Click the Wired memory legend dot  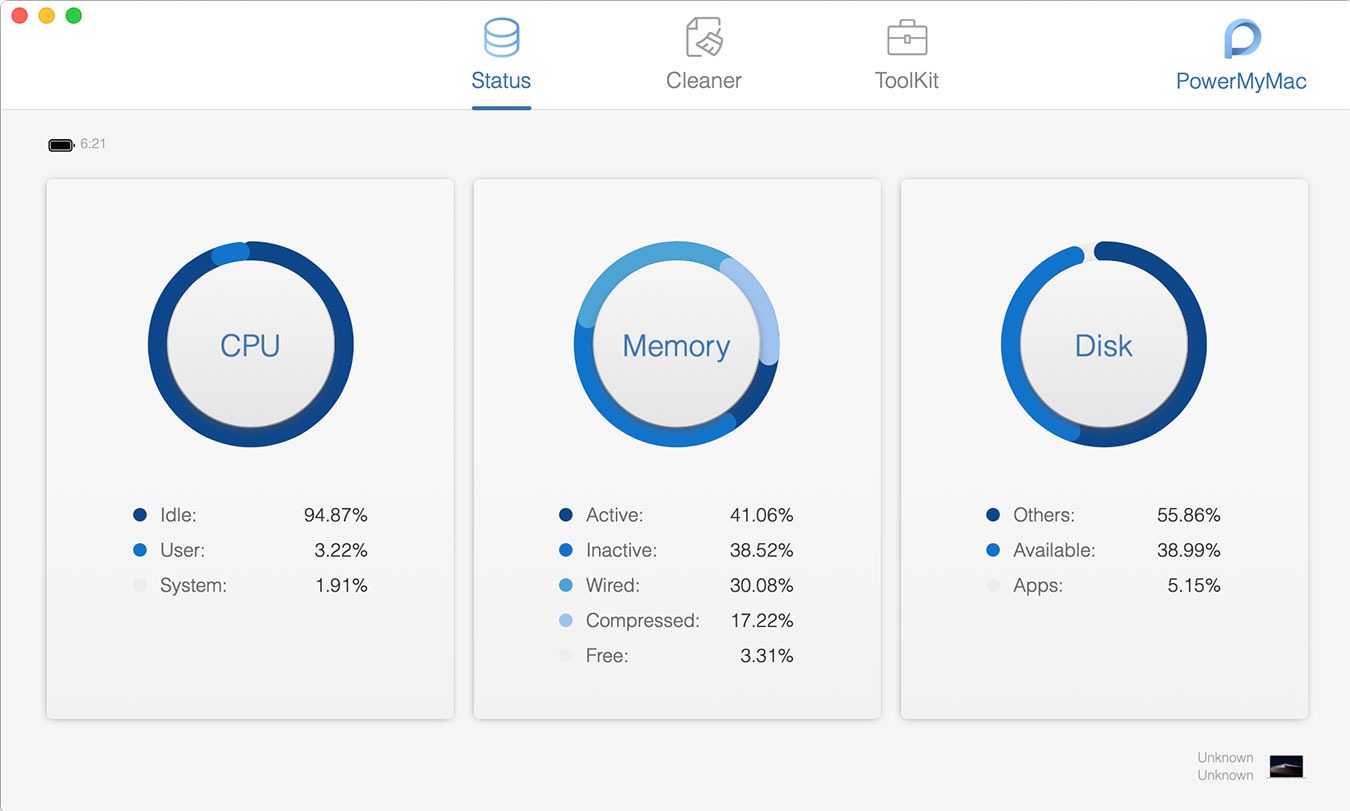pyautogui.click(x=566, y=585)
